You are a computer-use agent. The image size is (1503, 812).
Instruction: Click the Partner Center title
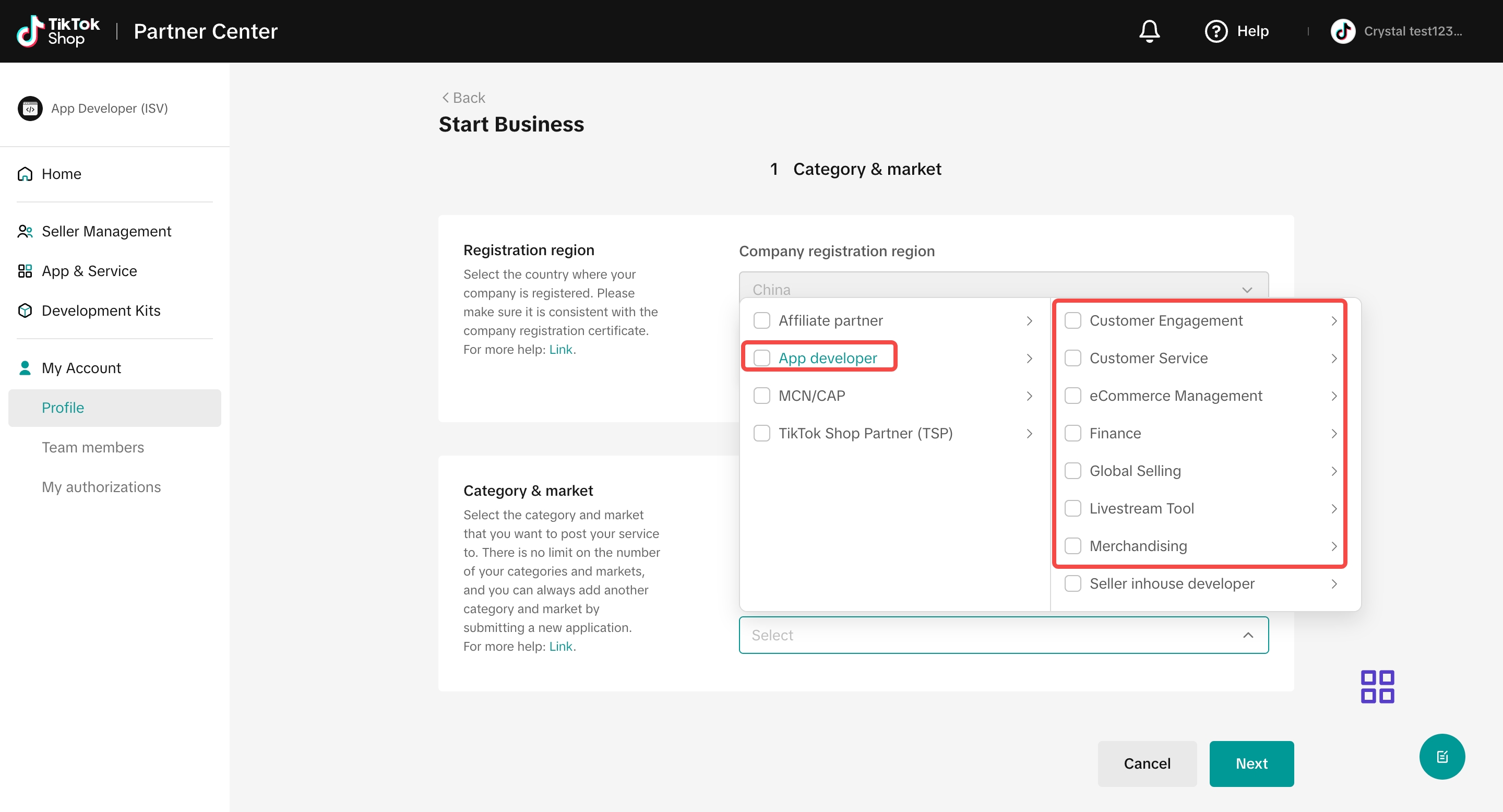point(206,31)
